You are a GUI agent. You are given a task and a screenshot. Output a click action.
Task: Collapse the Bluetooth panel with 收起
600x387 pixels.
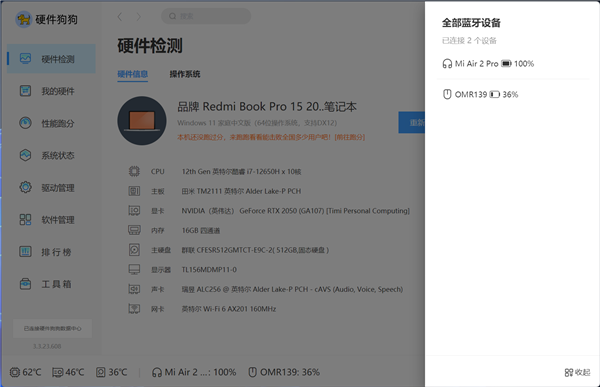(577, 372)
